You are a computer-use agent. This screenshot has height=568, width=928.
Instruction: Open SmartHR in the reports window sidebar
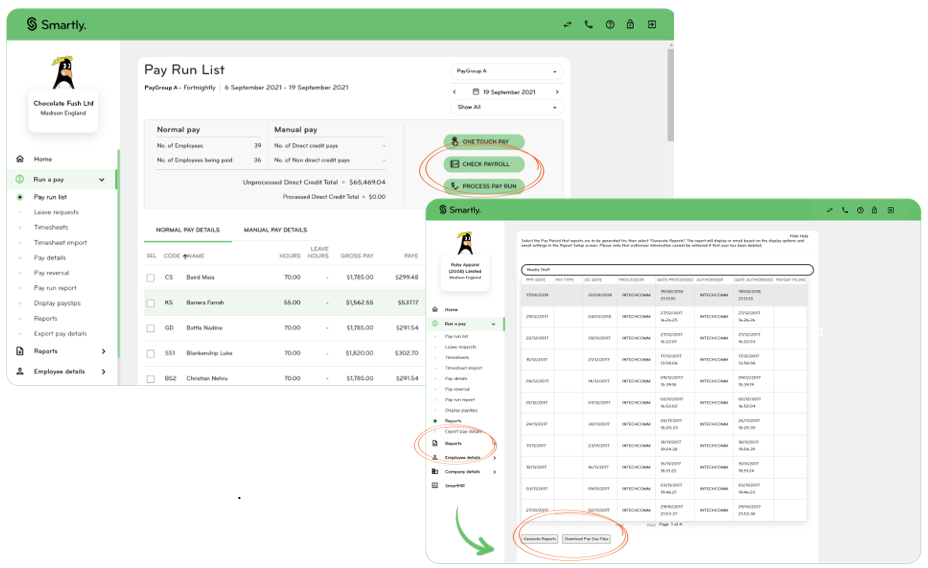[455, 486]
